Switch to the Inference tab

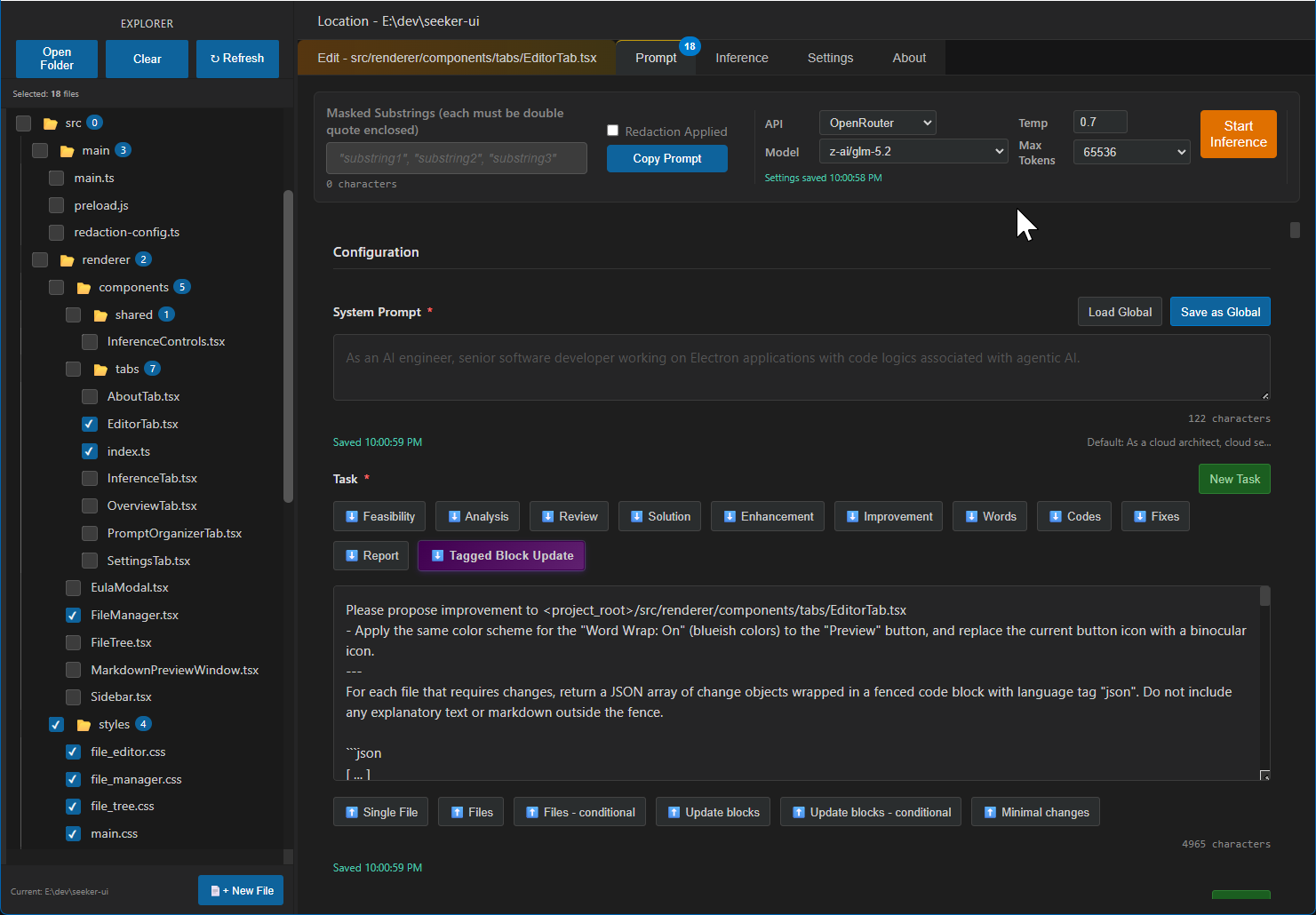(742, 58)
